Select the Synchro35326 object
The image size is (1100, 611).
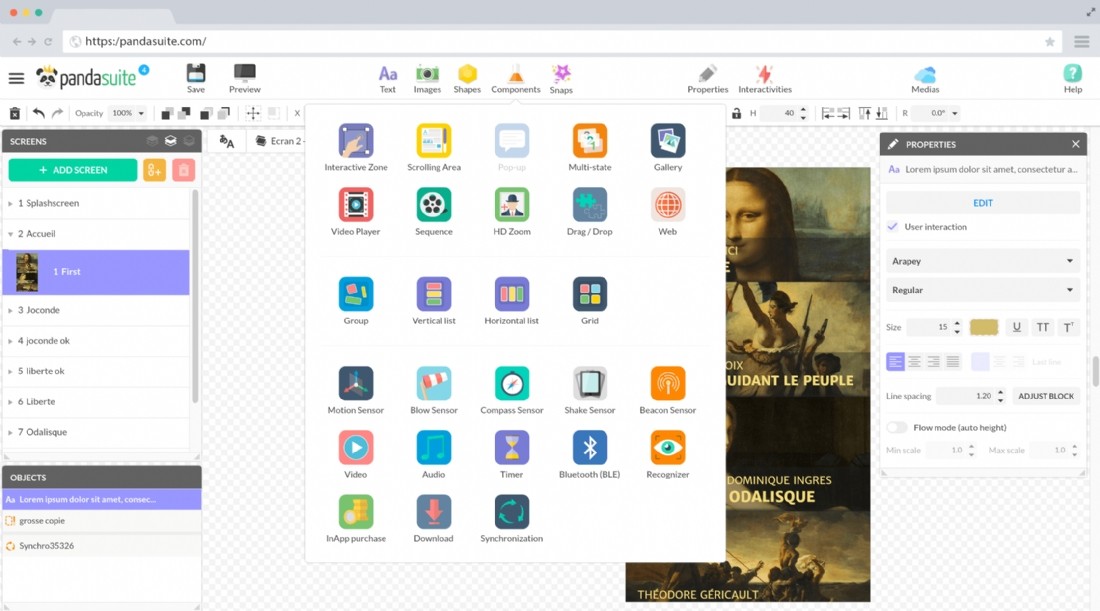click(102, 546)
